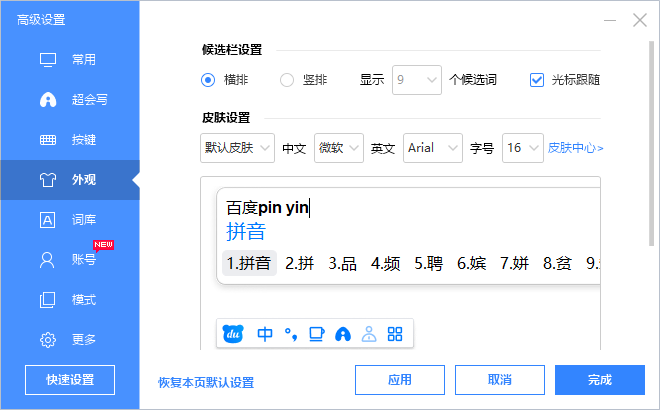This screenshot has height=410, width=660.
Task: Click the person icon beside 账号
Action: coord(47,260)
